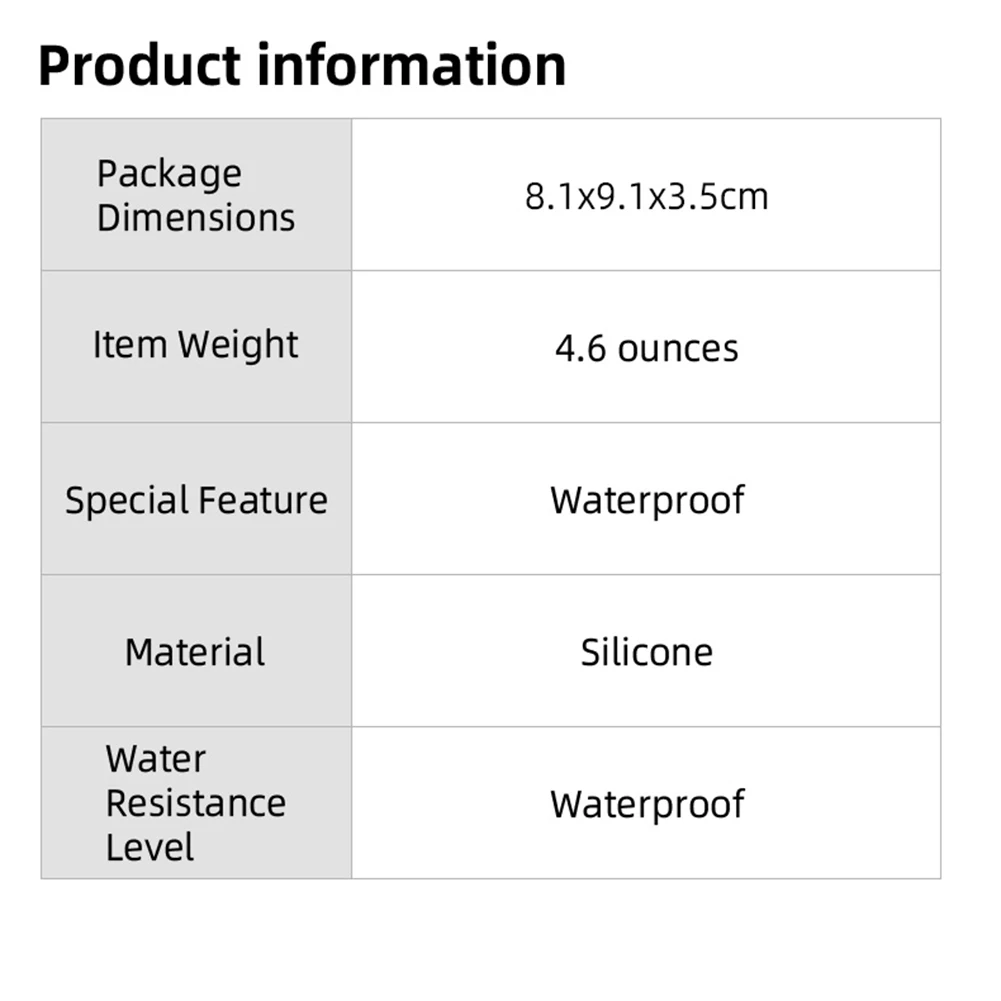Click the 4.6 ounces value cell
1001x1001 pixels.
(x=646, y=349)
